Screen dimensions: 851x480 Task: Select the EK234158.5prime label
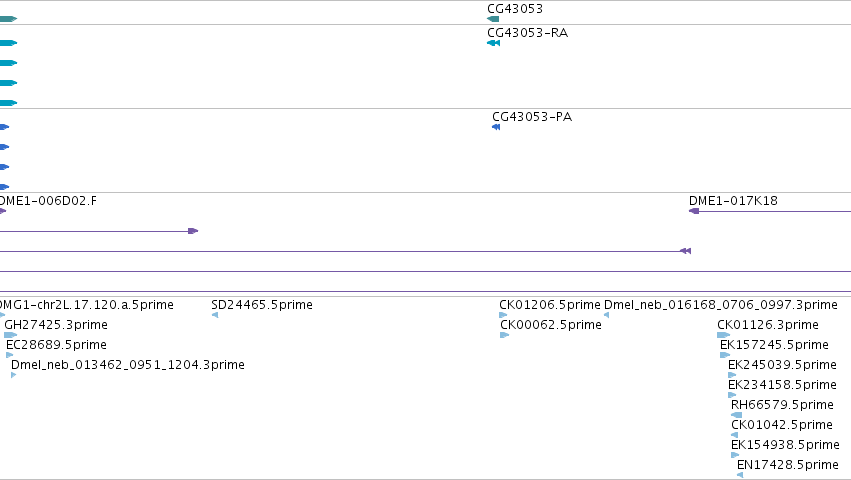tap(781, 385)
